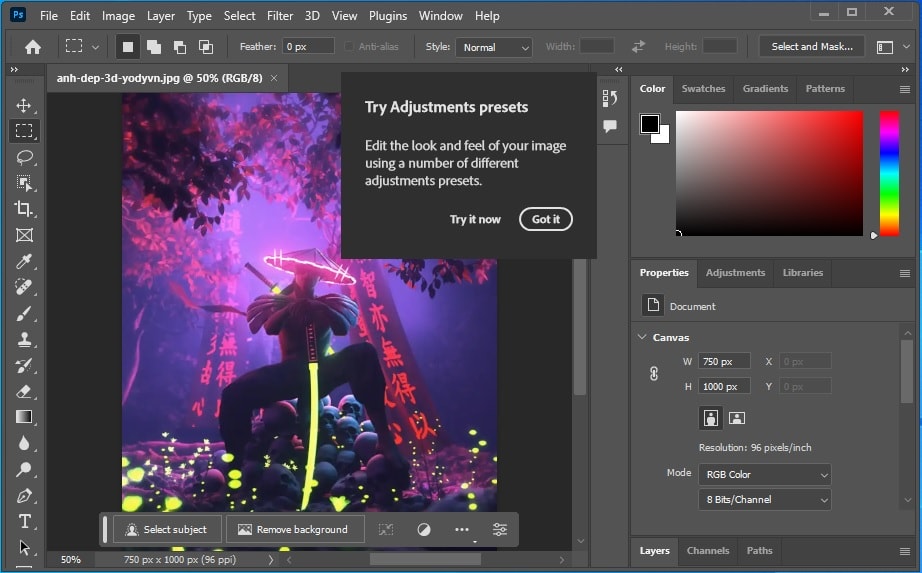Click Try it now link
The height and width of the screenshot is (573, 922).
475,219
